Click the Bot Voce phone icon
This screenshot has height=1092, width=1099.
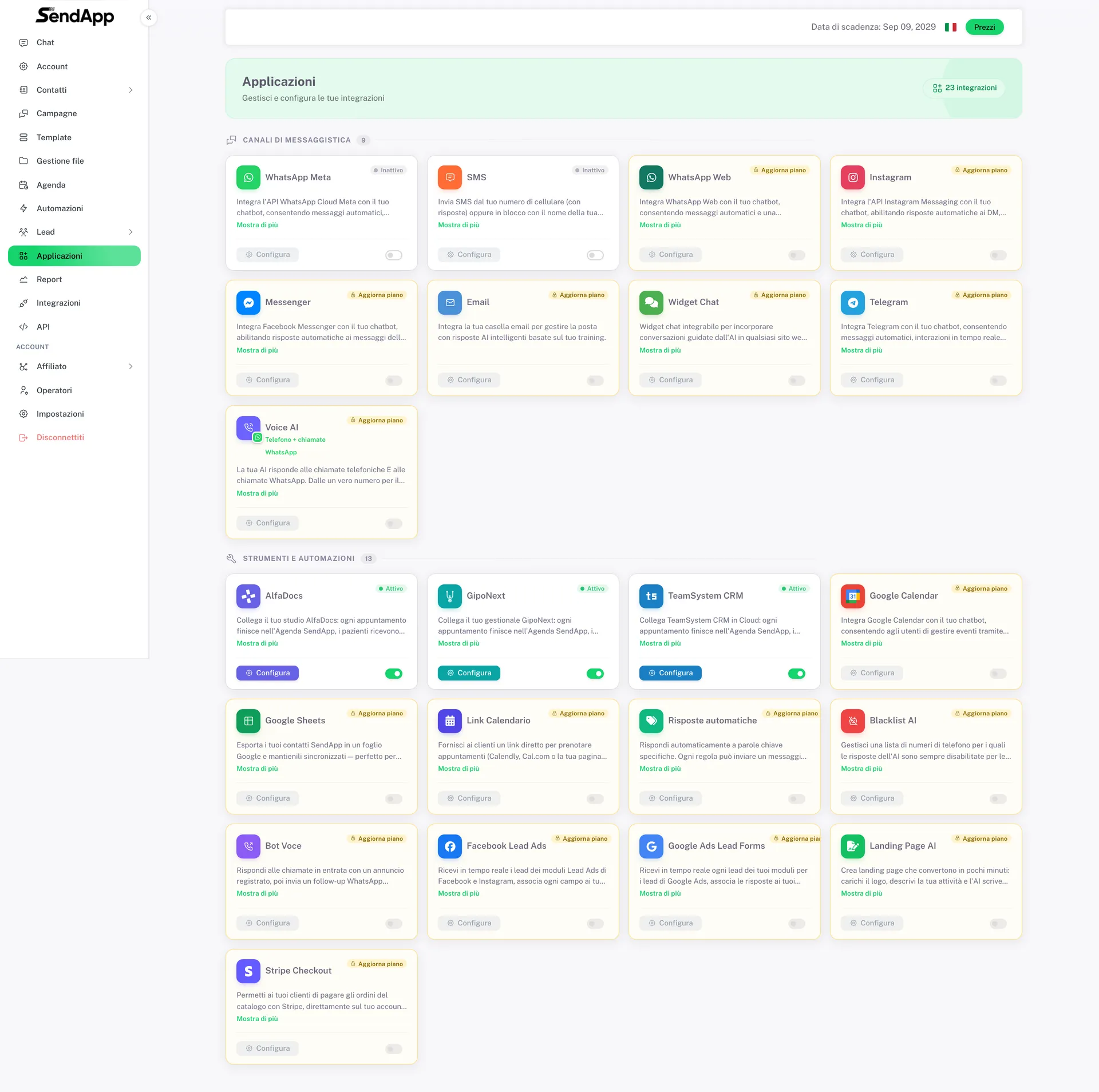[x=248, y=846]
